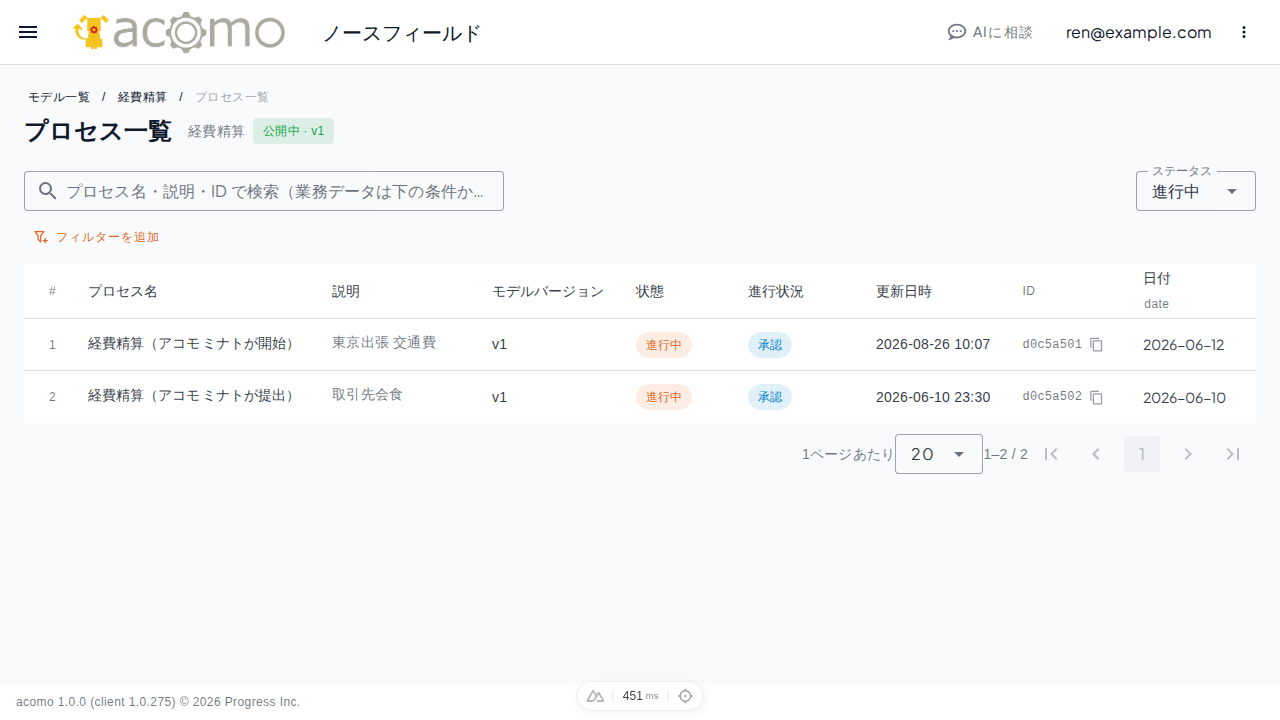1280x720 pixels.
Task: Click the 公開中 · v1 status chip
Action: tap(293, 131)
